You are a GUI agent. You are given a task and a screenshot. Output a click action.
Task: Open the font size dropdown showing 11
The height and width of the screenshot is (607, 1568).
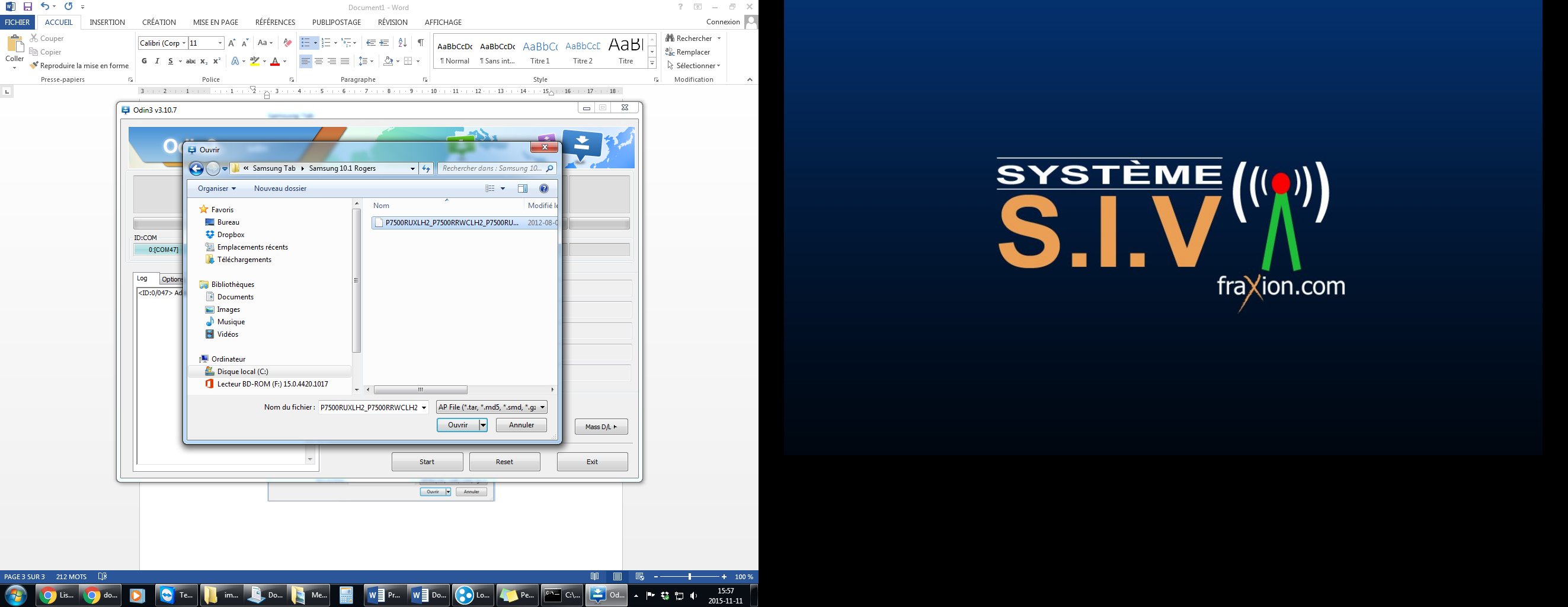tap(220, 43)
